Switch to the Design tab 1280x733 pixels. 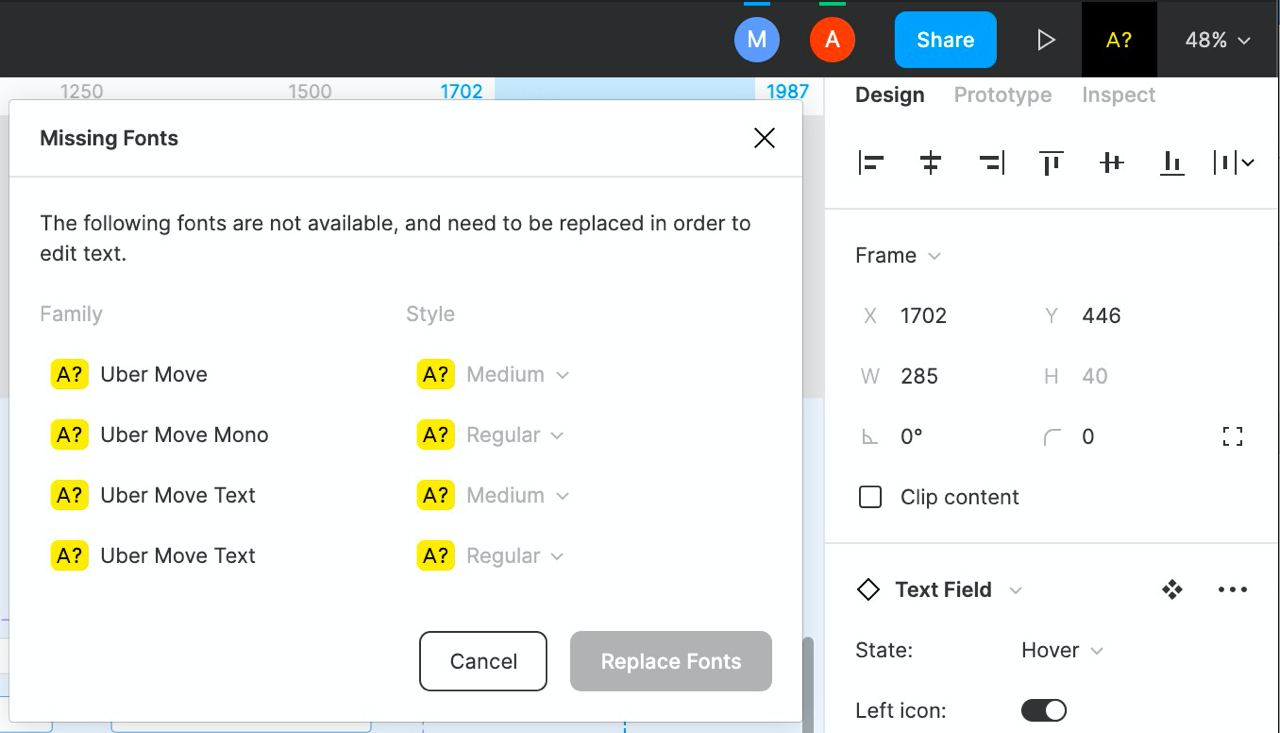[x=889, y=95]
